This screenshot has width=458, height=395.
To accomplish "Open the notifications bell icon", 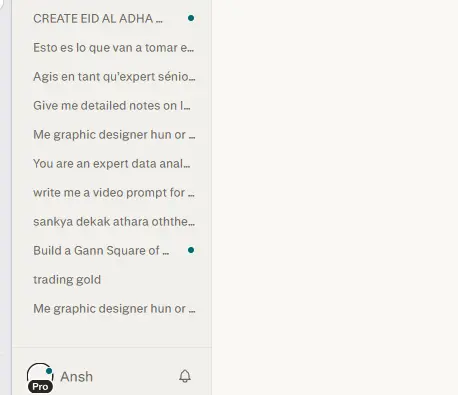I will click(185, 376).
